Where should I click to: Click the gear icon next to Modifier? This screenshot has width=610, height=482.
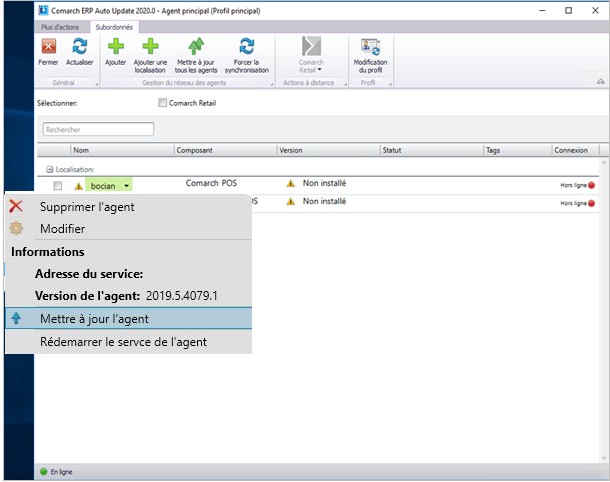(16, 228)
